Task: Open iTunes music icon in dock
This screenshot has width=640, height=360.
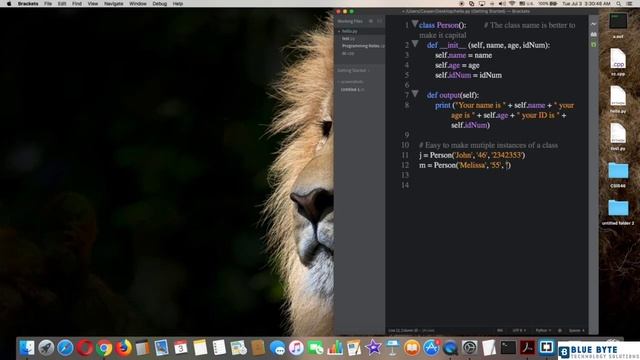Action: (x=296, y=348)
